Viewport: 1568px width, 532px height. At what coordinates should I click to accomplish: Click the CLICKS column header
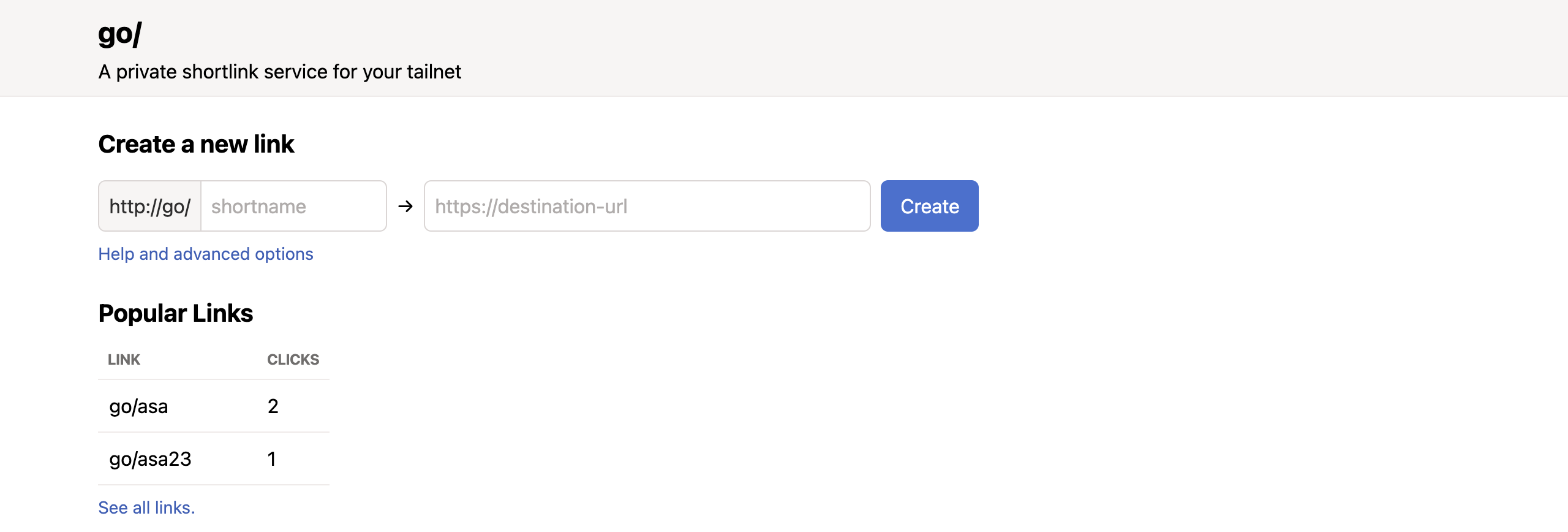click(293, 360)
